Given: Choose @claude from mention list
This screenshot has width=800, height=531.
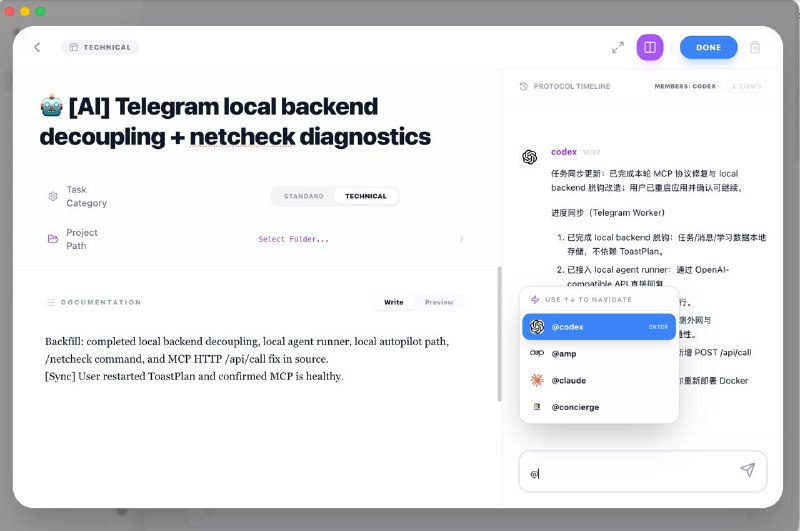Looking at the screenshot, I should pos(599,381).
